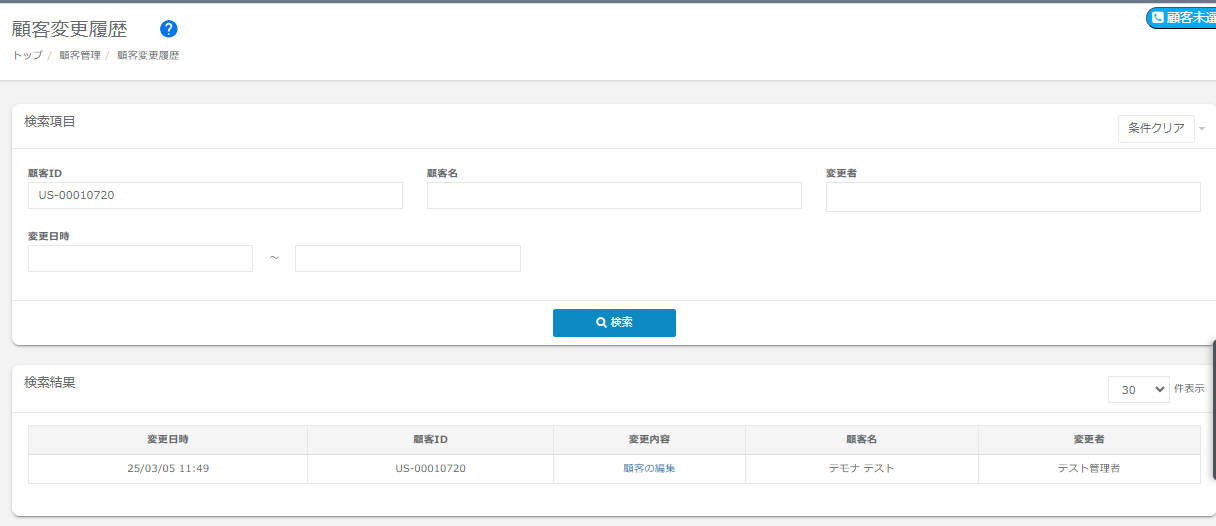The width and height of the screenshot is (1216, 526).
Task: Click the 変更内容 column header
Action: coord(649,440)
